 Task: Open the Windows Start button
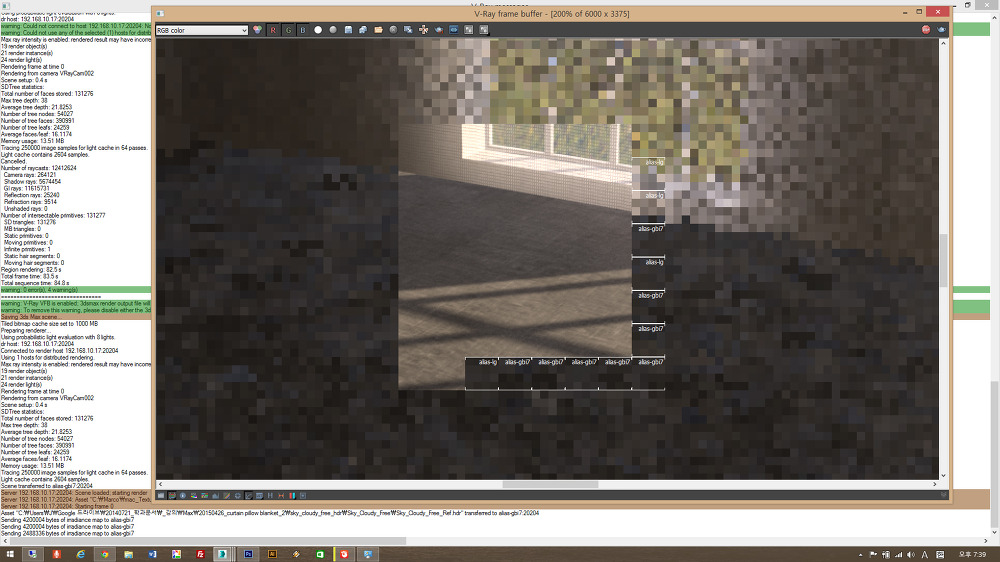[x=11, y=553]
